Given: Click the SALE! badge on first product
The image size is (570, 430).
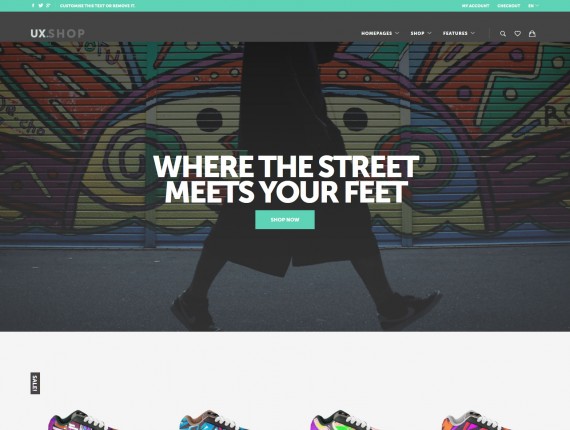Looking at the screenshot, I should click(35, 383).
